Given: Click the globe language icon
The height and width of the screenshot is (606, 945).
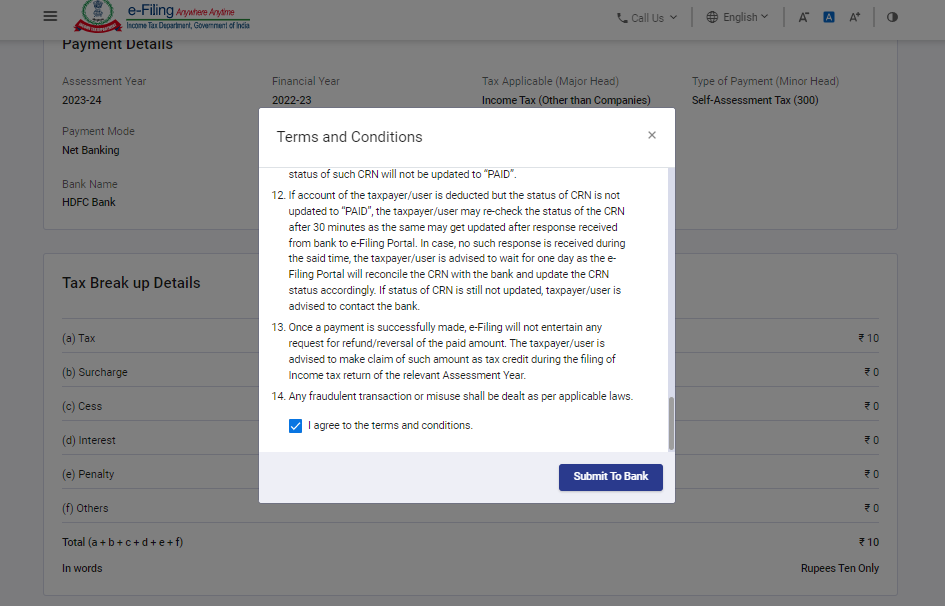Looking at the screenshot, I should 712,17.
